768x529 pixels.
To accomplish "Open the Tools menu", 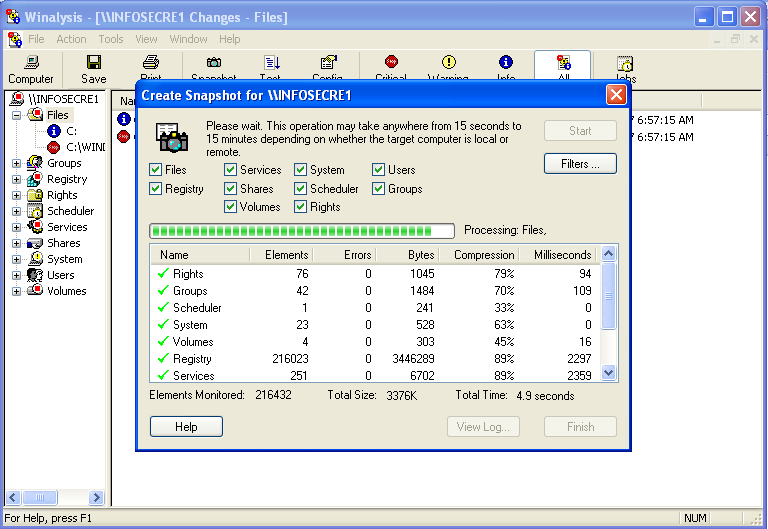I will point(111,39).
